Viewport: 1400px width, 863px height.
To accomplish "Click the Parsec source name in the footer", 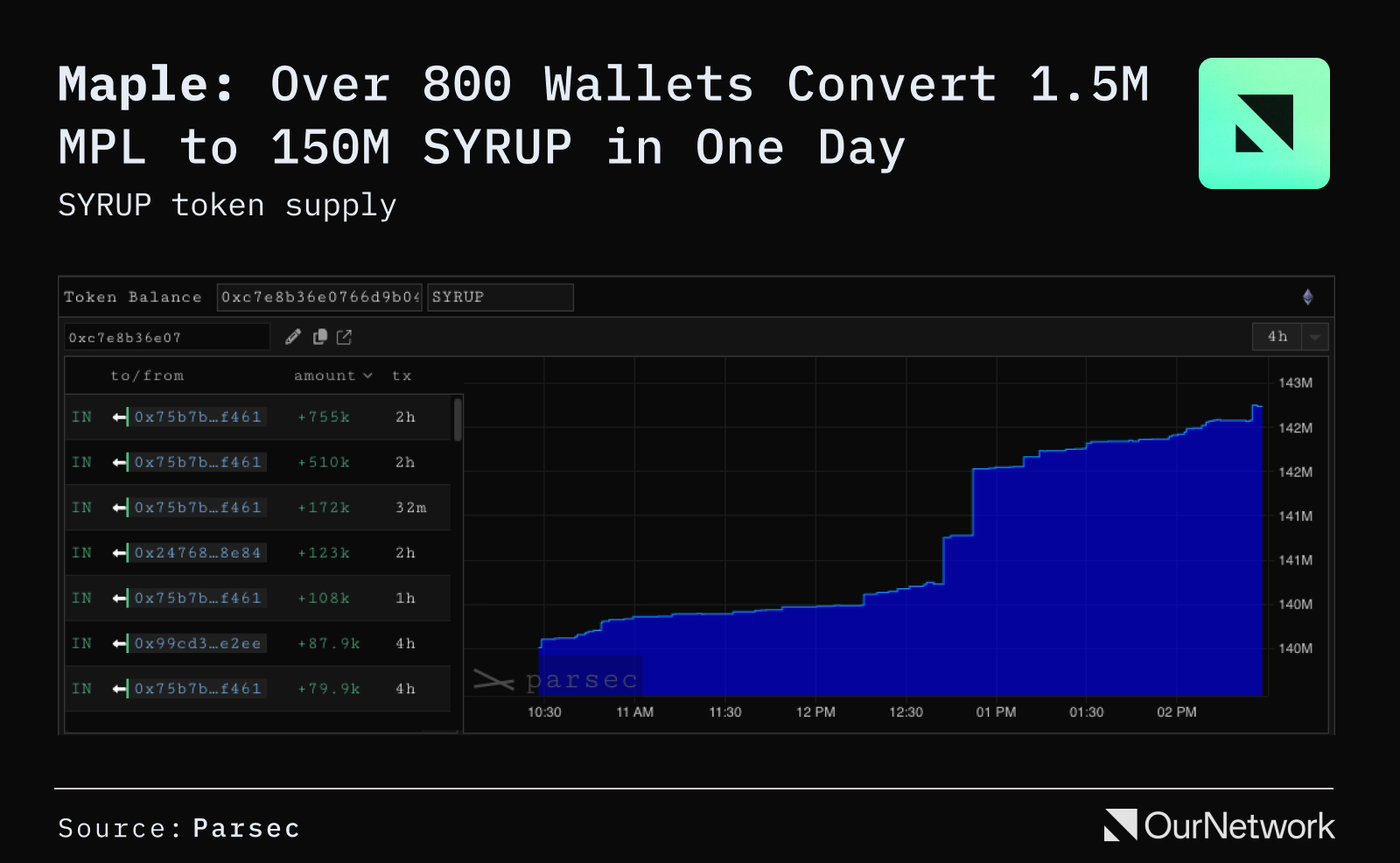I will point(246,828).
